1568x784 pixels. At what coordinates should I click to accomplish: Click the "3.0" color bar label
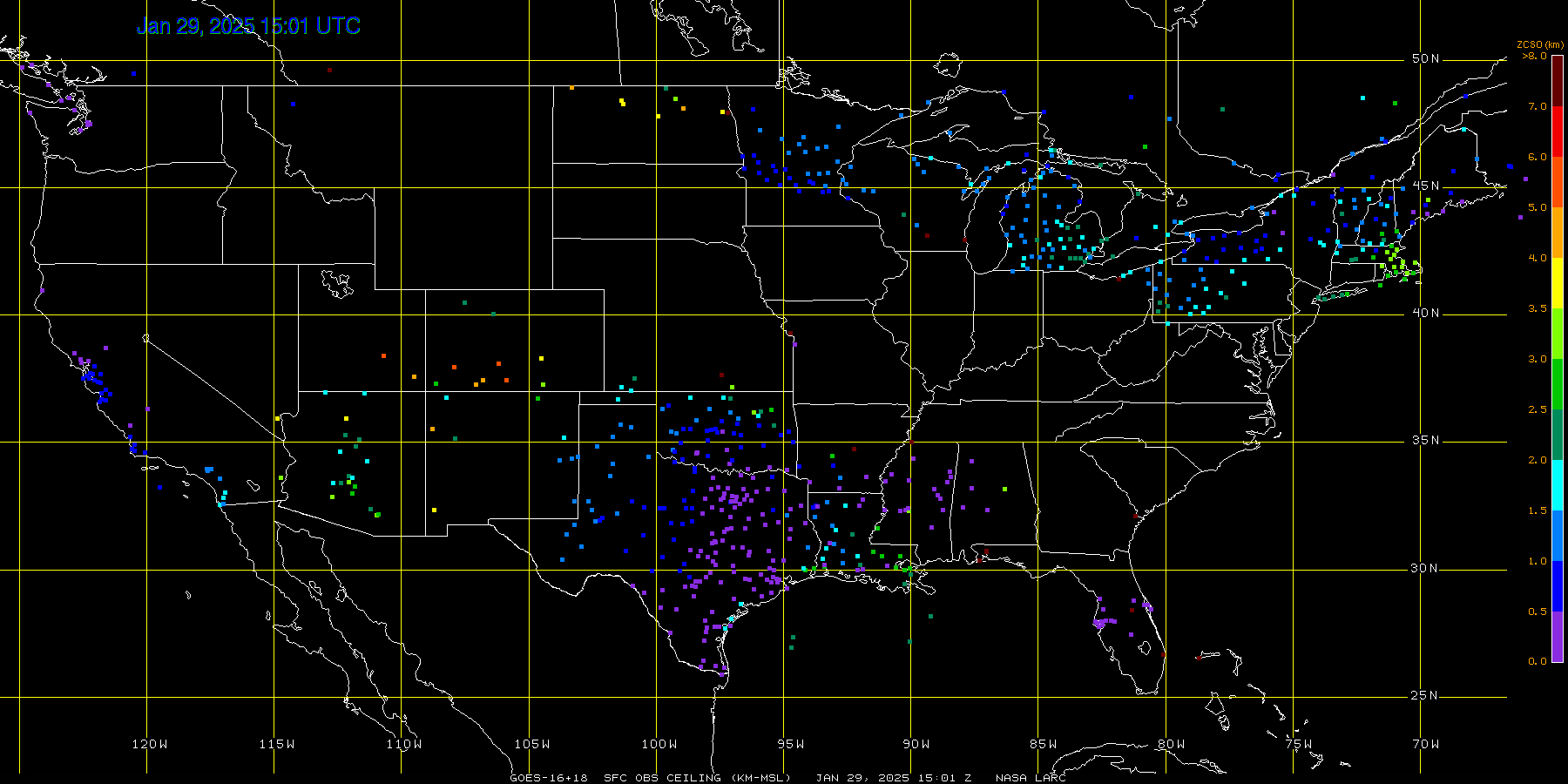pyautogui.click(x=1538, y=360)
